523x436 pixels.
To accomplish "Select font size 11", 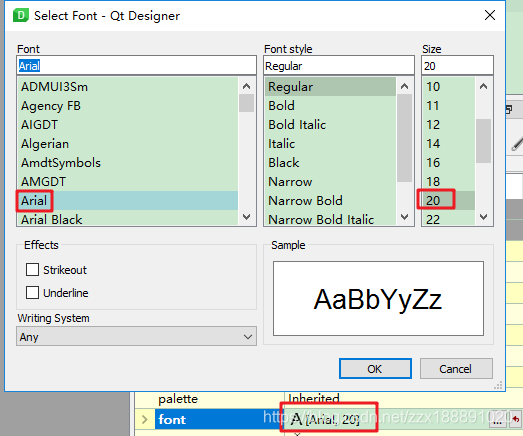I will pyautogui.click(x=449, y=106).
